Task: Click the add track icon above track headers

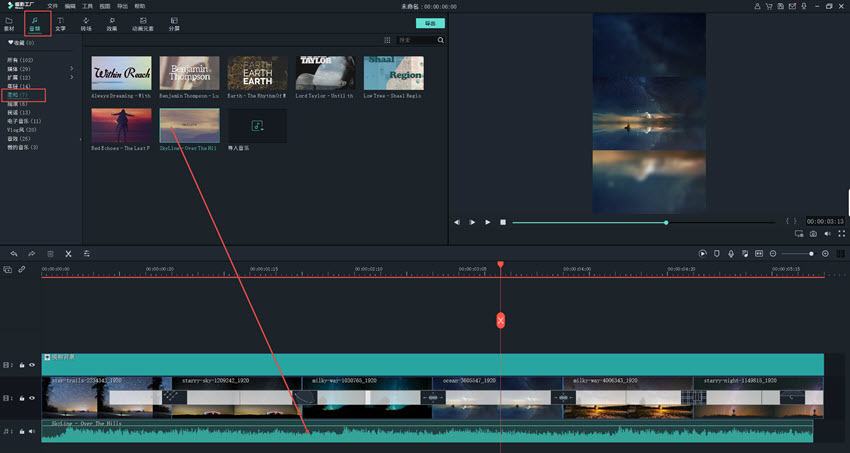Action: point(8,269)
